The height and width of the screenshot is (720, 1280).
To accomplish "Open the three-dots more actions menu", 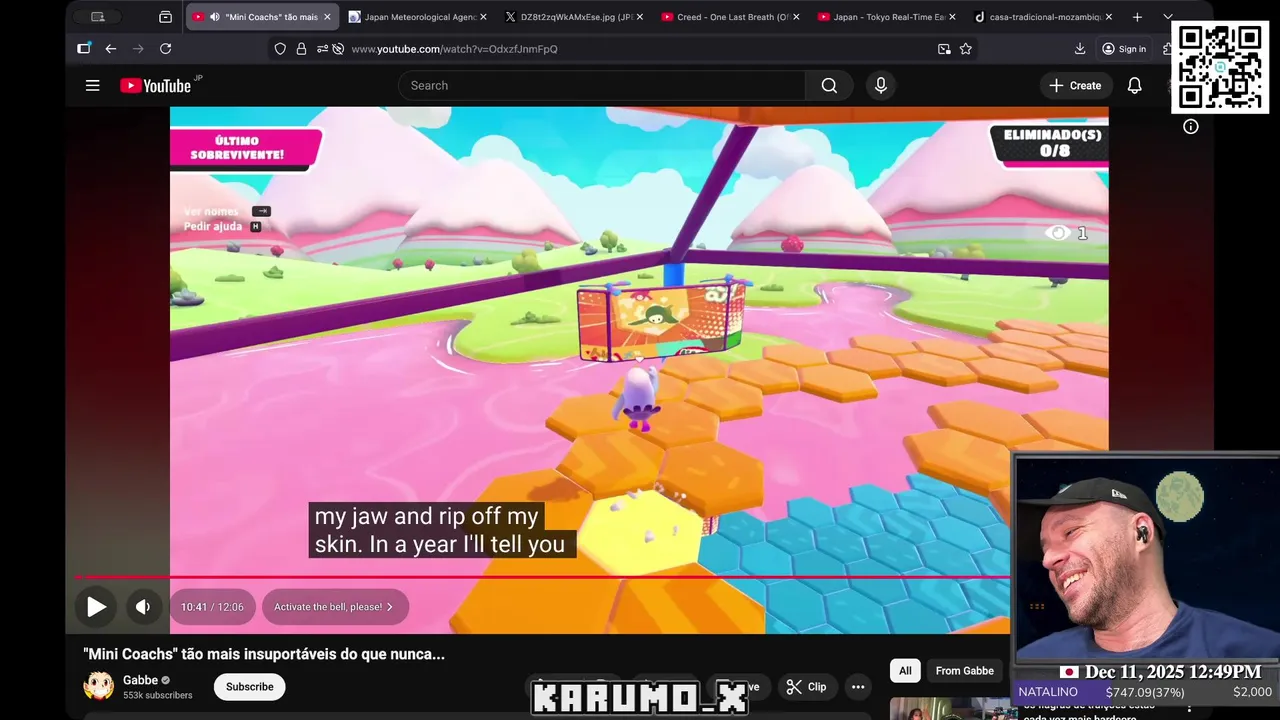I will (x=857, y=687).
